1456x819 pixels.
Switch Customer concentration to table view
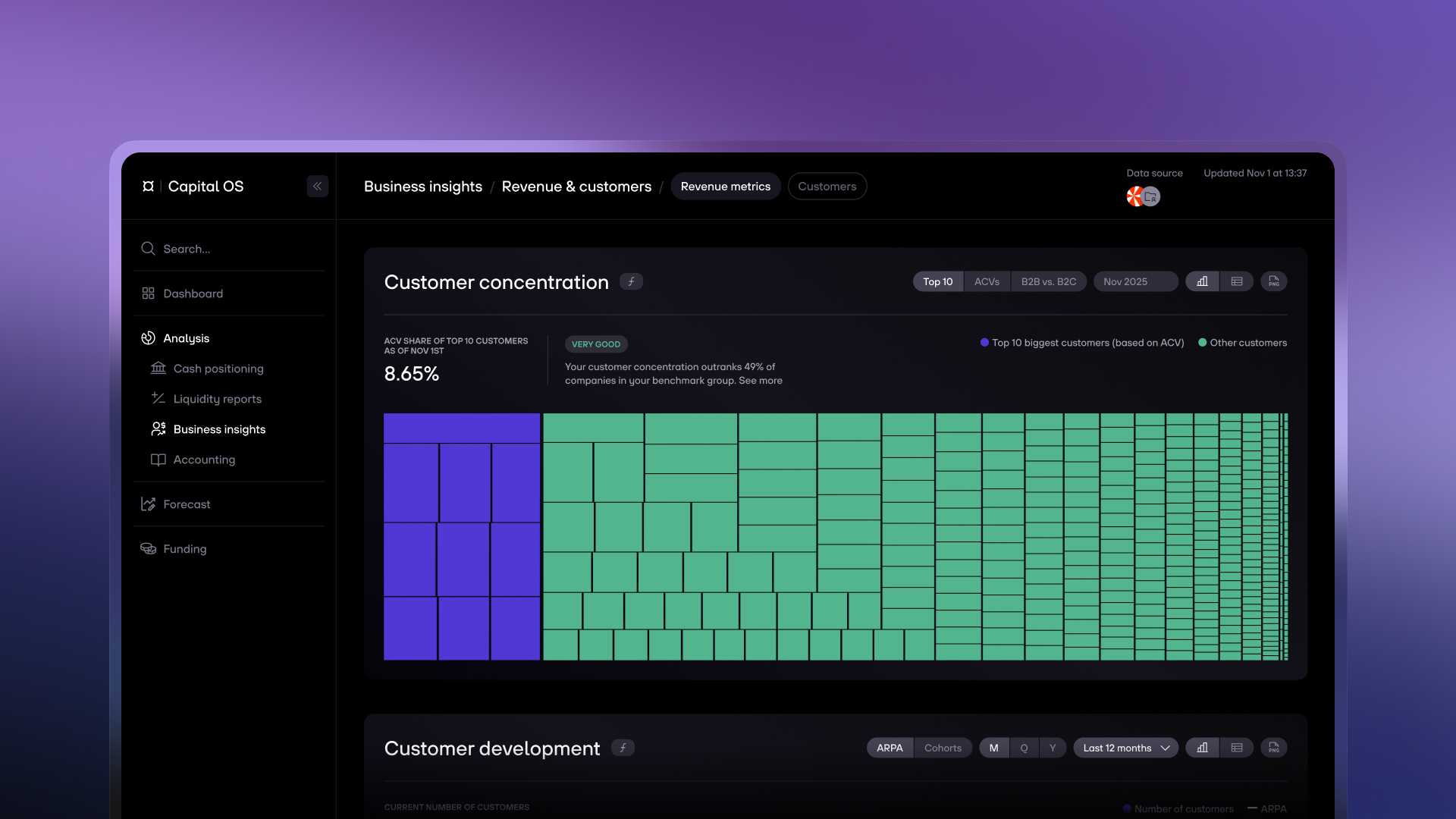click(1237, 281)
